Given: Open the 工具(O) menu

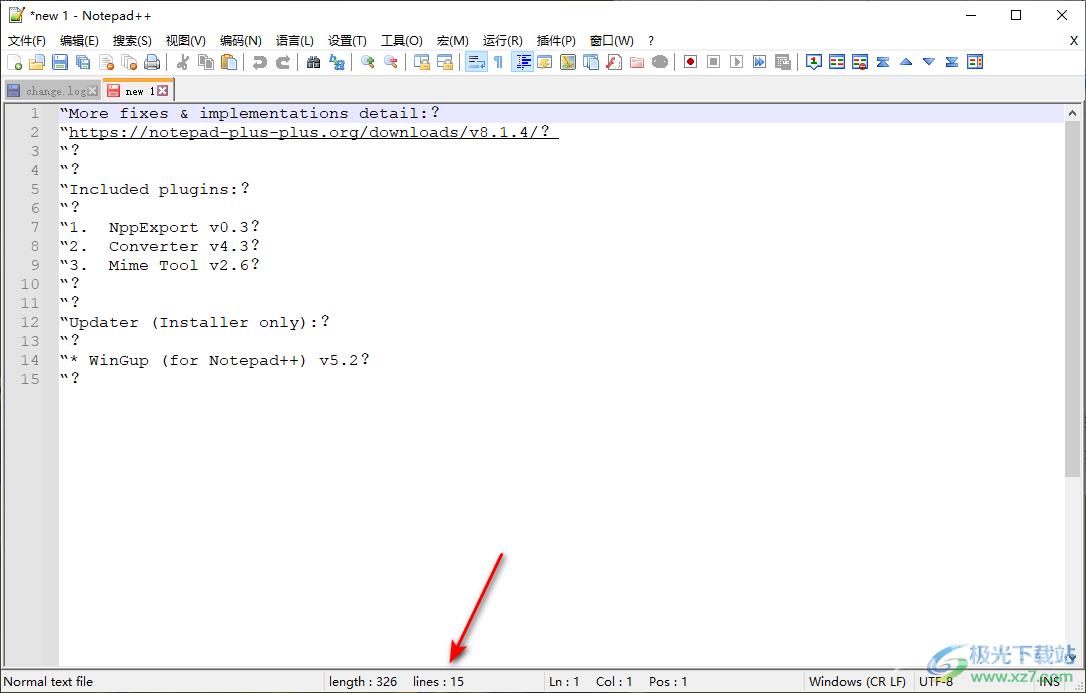Looking at the screenshot, I should pos(402,41).
